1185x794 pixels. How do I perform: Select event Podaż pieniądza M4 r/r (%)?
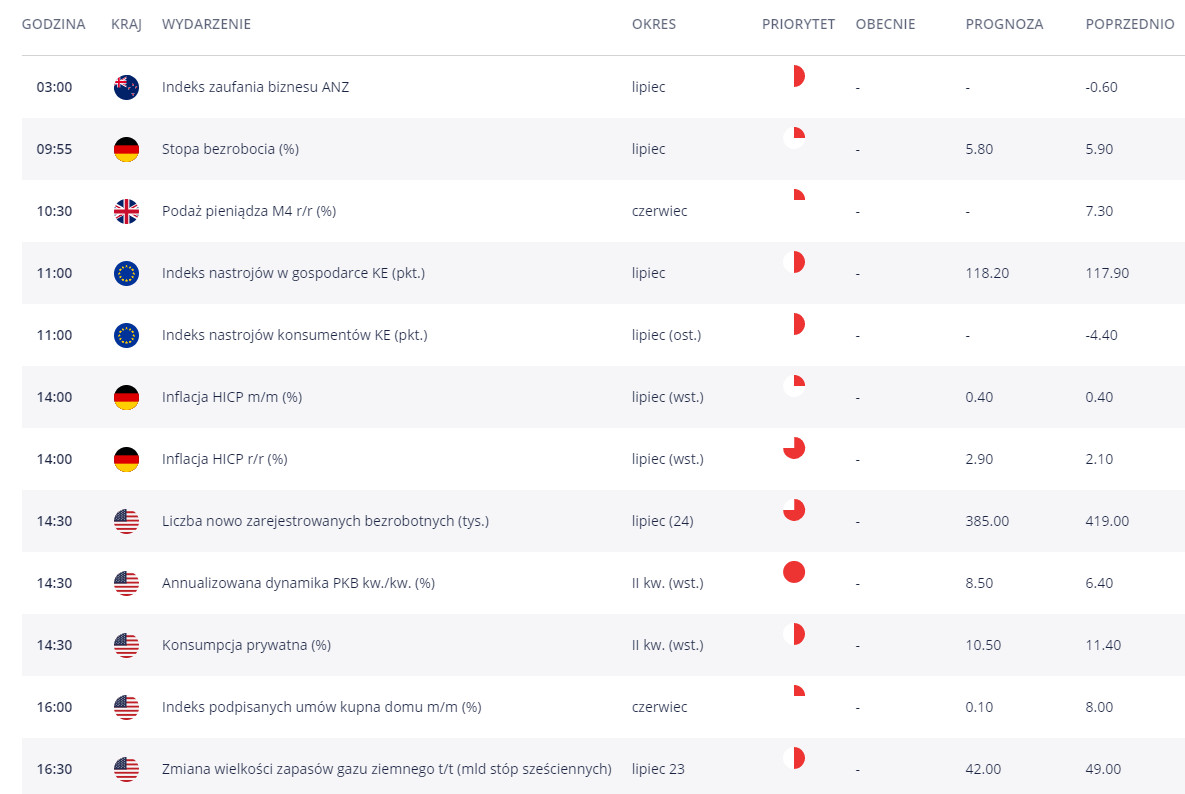[249, 211]
